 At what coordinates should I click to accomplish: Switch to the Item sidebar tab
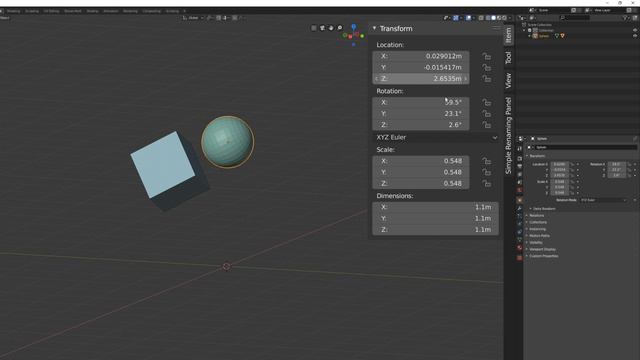pos(509,36)
